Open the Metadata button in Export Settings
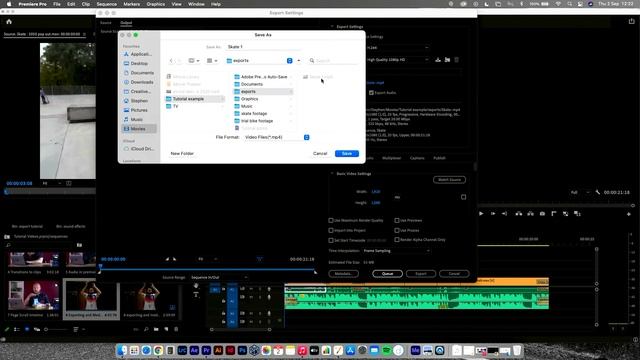The height and width of the screenshot is (360, 640). [x=344, y=273]
